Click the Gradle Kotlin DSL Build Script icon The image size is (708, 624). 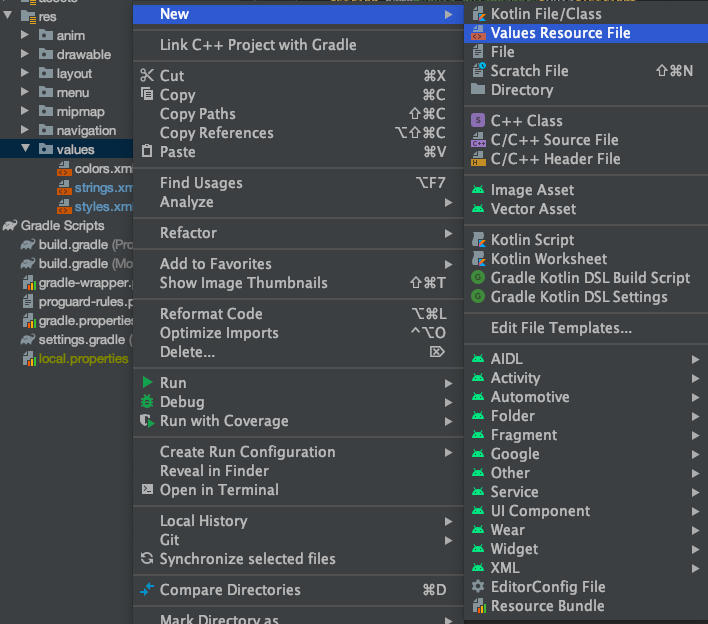(x=478, y=278)
